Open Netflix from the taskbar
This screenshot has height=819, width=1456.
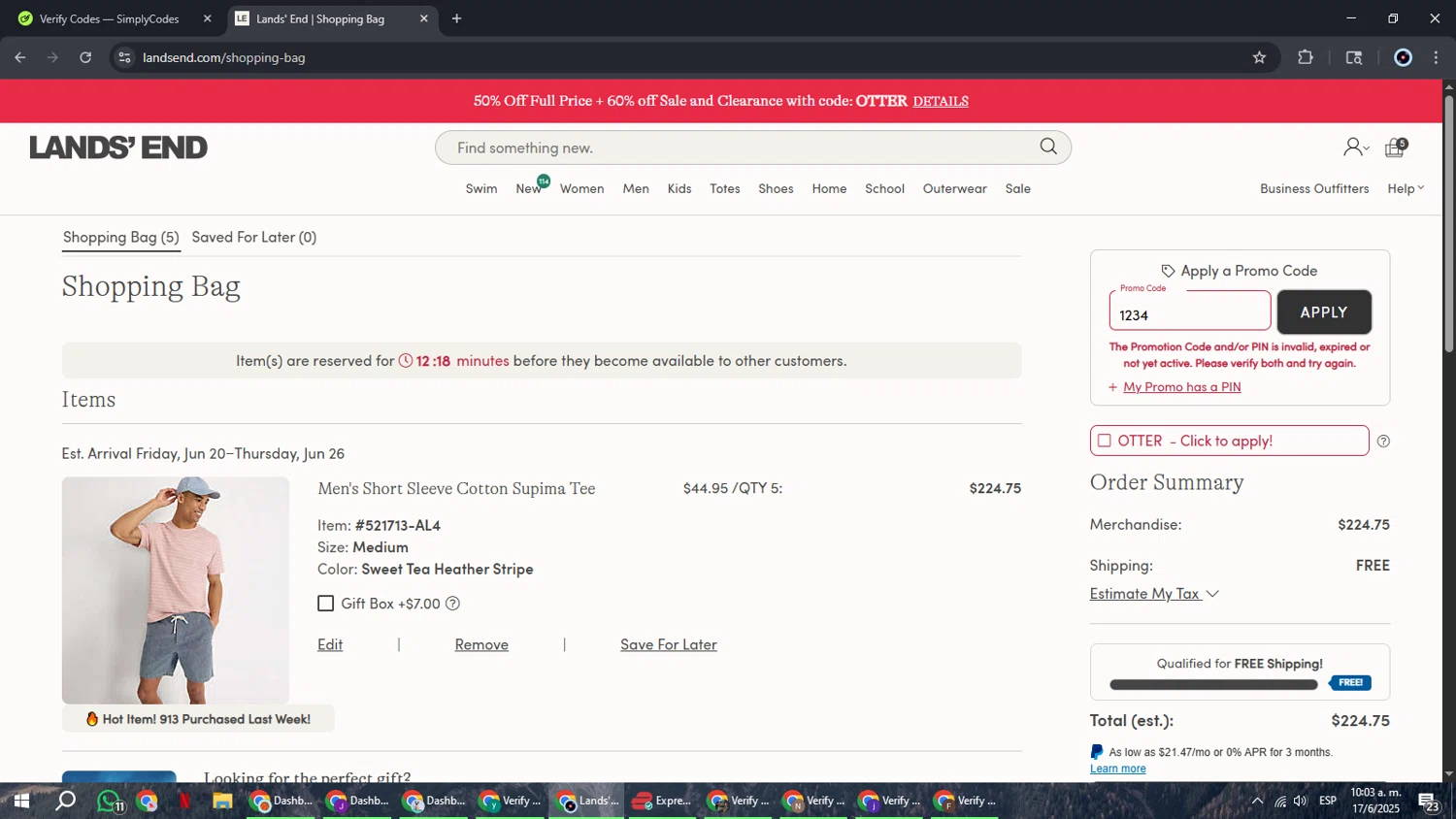pos(184,802)
